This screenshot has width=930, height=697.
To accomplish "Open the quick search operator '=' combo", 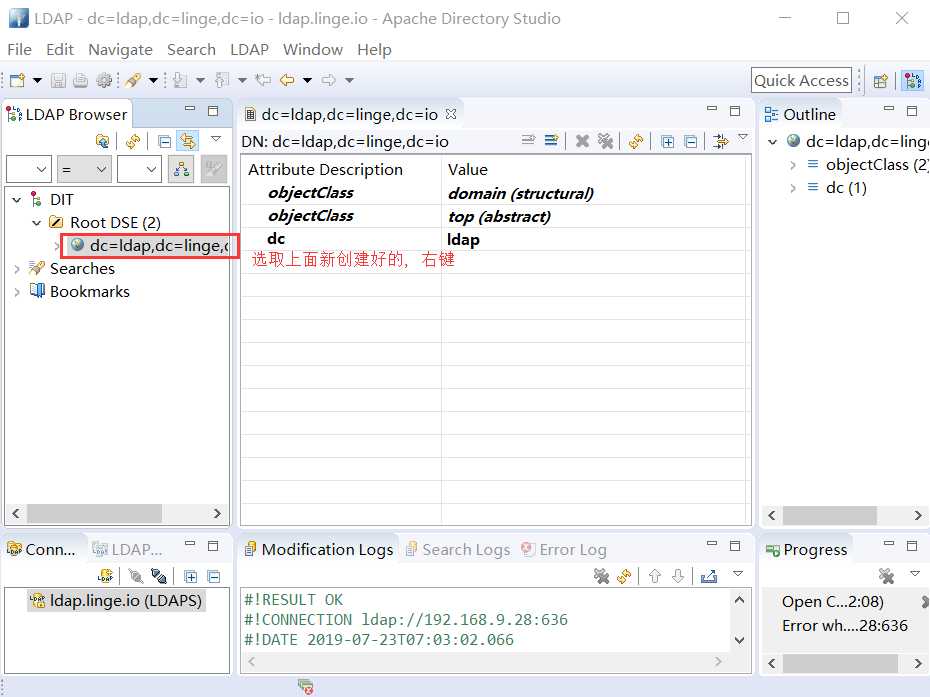I will coord(84,170).
